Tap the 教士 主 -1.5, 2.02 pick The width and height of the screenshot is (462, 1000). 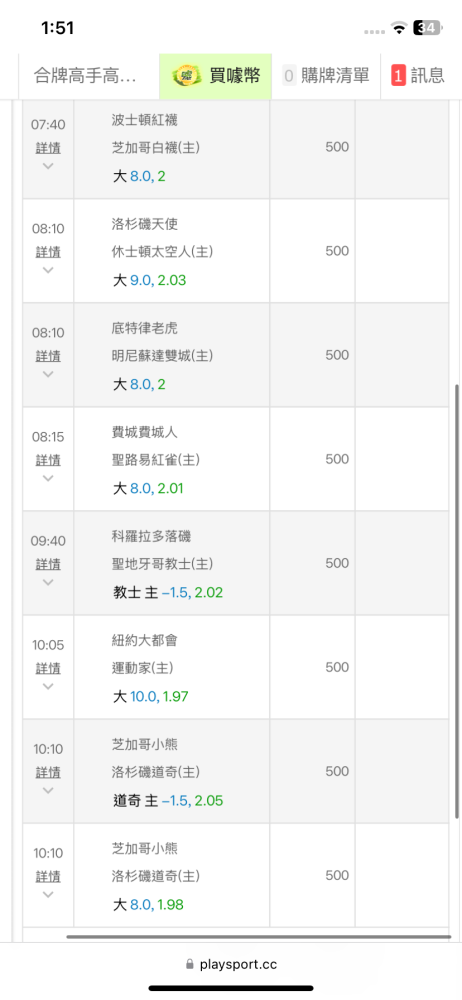(x=168, y=592)
